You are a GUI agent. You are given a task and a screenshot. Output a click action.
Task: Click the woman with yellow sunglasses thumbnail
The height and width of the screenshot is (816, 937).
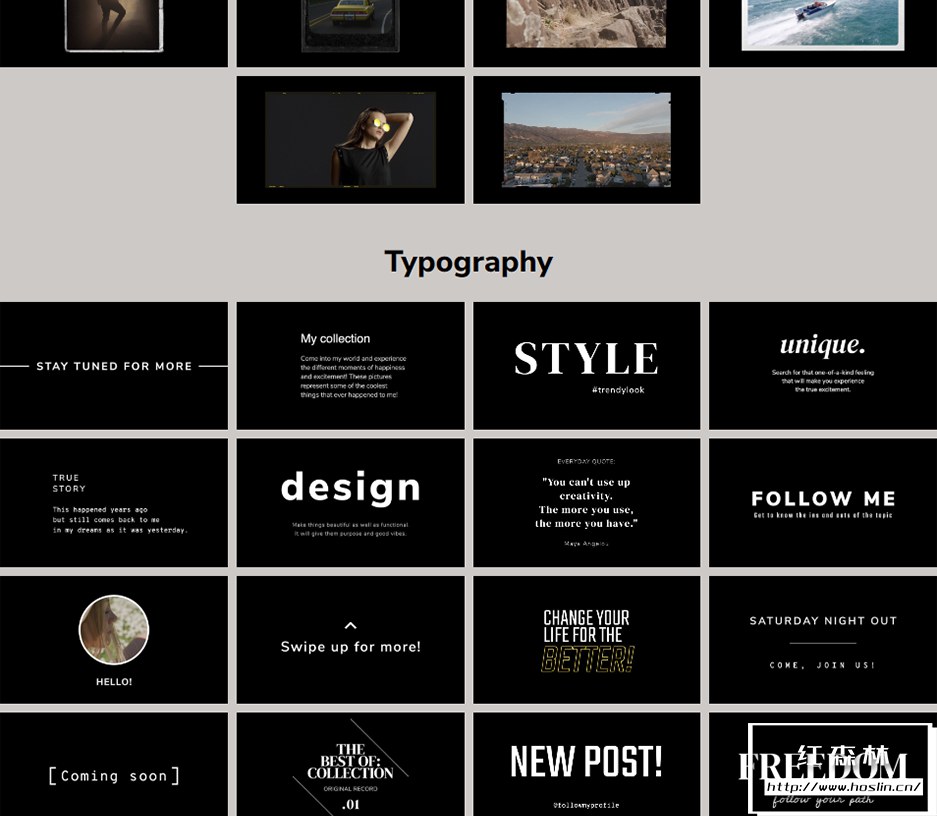tap(350, 140)
